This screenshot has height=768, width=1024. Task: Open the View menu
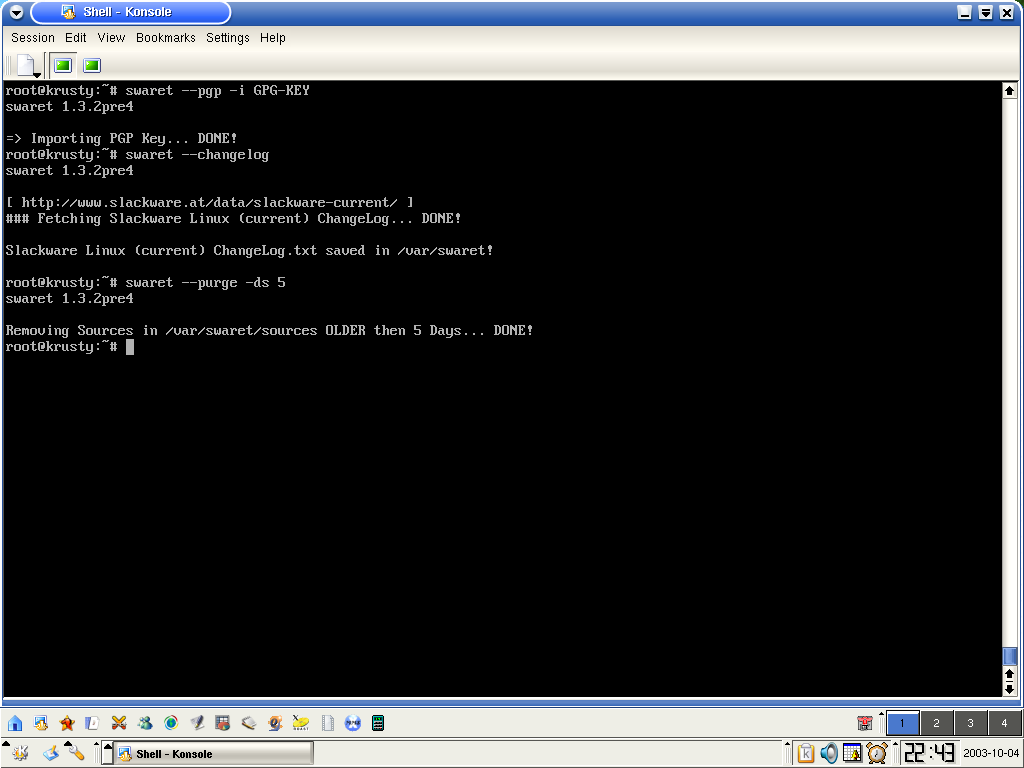(111, 38)
